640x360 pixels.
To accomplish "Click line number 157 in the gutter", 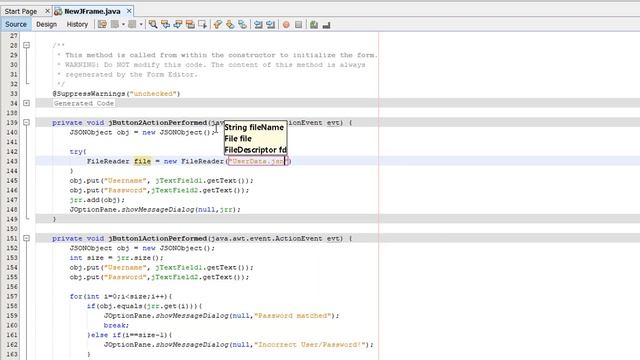I will tap(12, 296).
